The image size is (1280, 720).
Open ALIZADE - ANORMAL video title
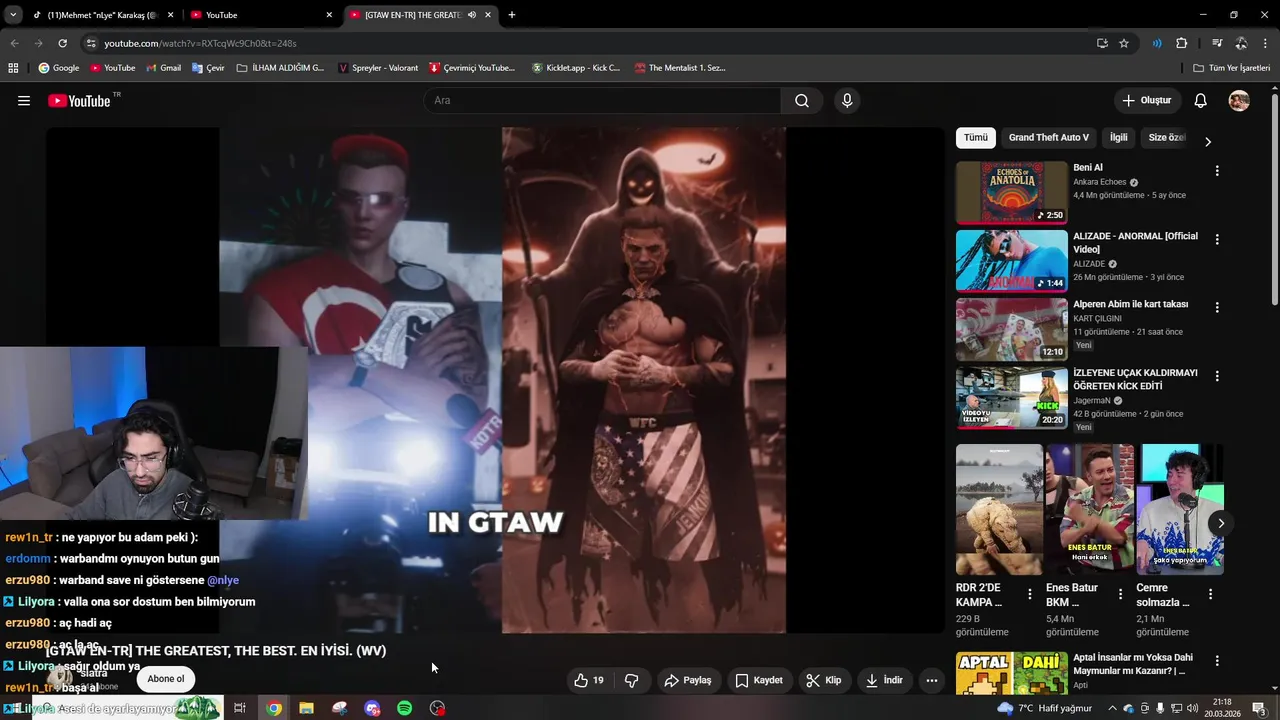(x=1135, y=242)
